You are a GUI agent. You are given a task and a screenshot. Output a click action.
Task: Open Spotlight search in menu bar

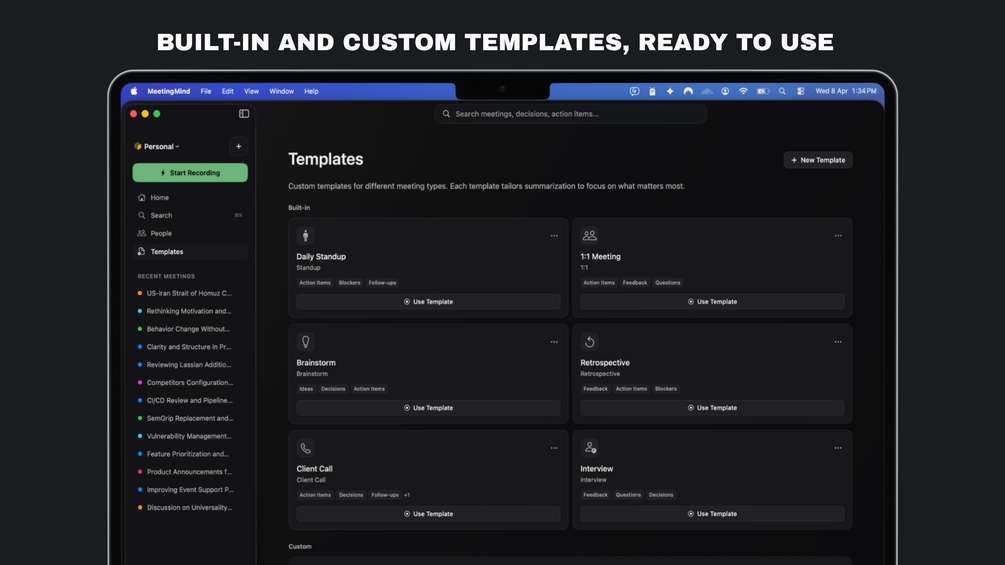(782, 92)
